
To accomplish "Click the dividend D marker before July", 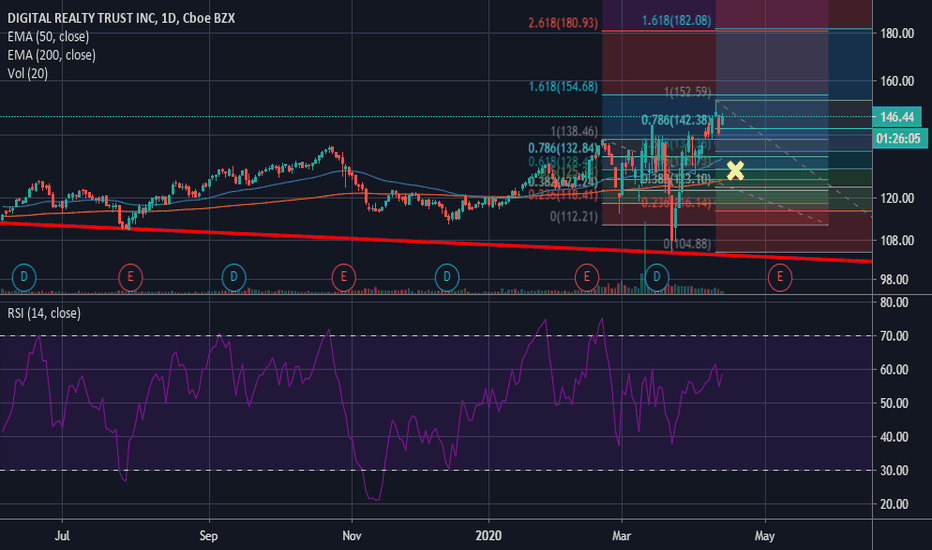I will tap(24, 277).
